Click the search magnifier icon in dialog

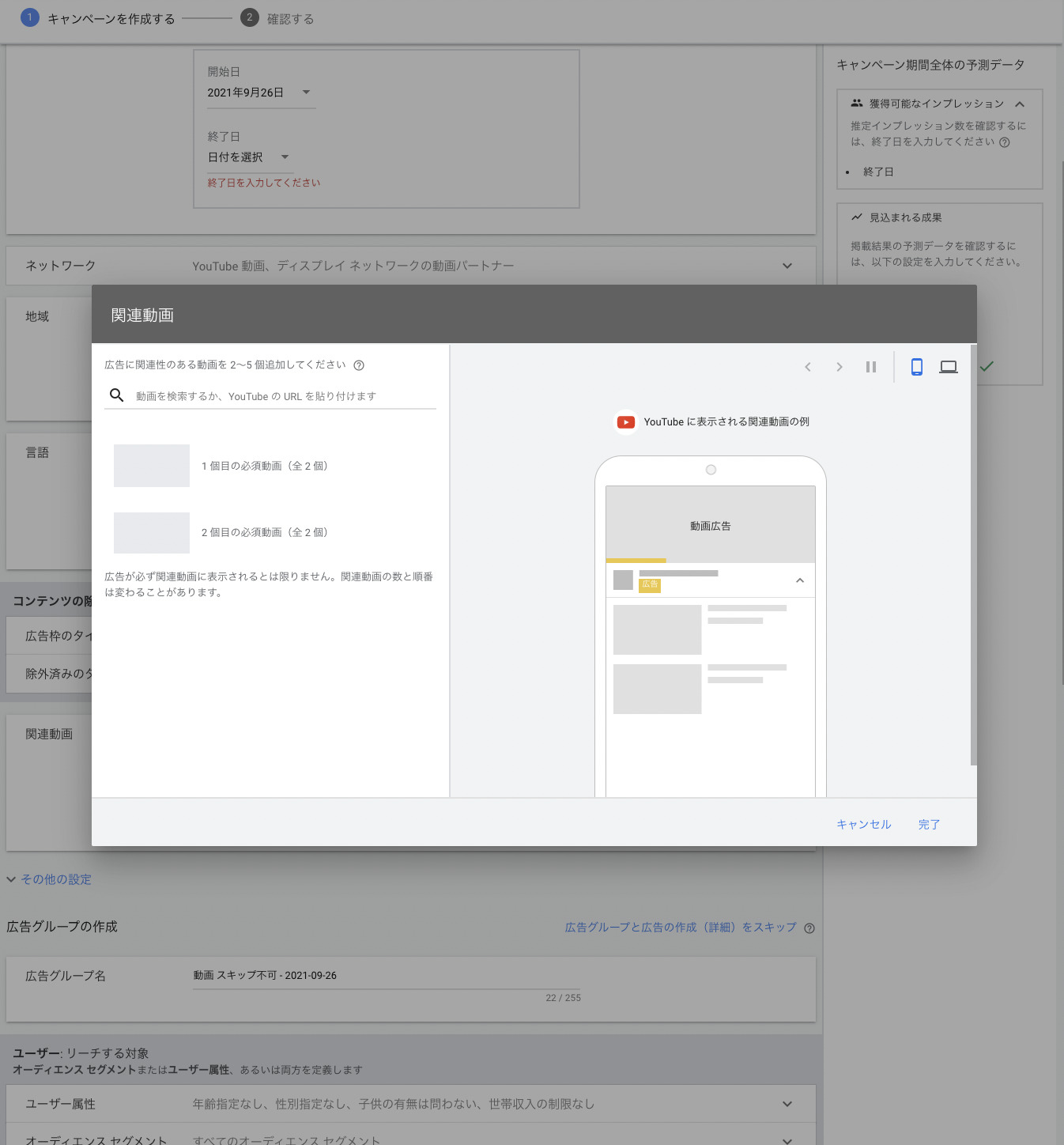(x=117, y=395)
